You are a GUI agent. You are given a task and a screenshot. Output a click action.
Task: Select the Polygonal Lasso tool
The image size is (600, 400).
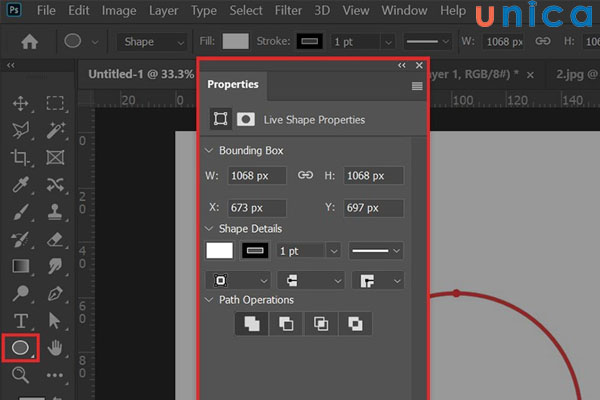tap(21, 131)
